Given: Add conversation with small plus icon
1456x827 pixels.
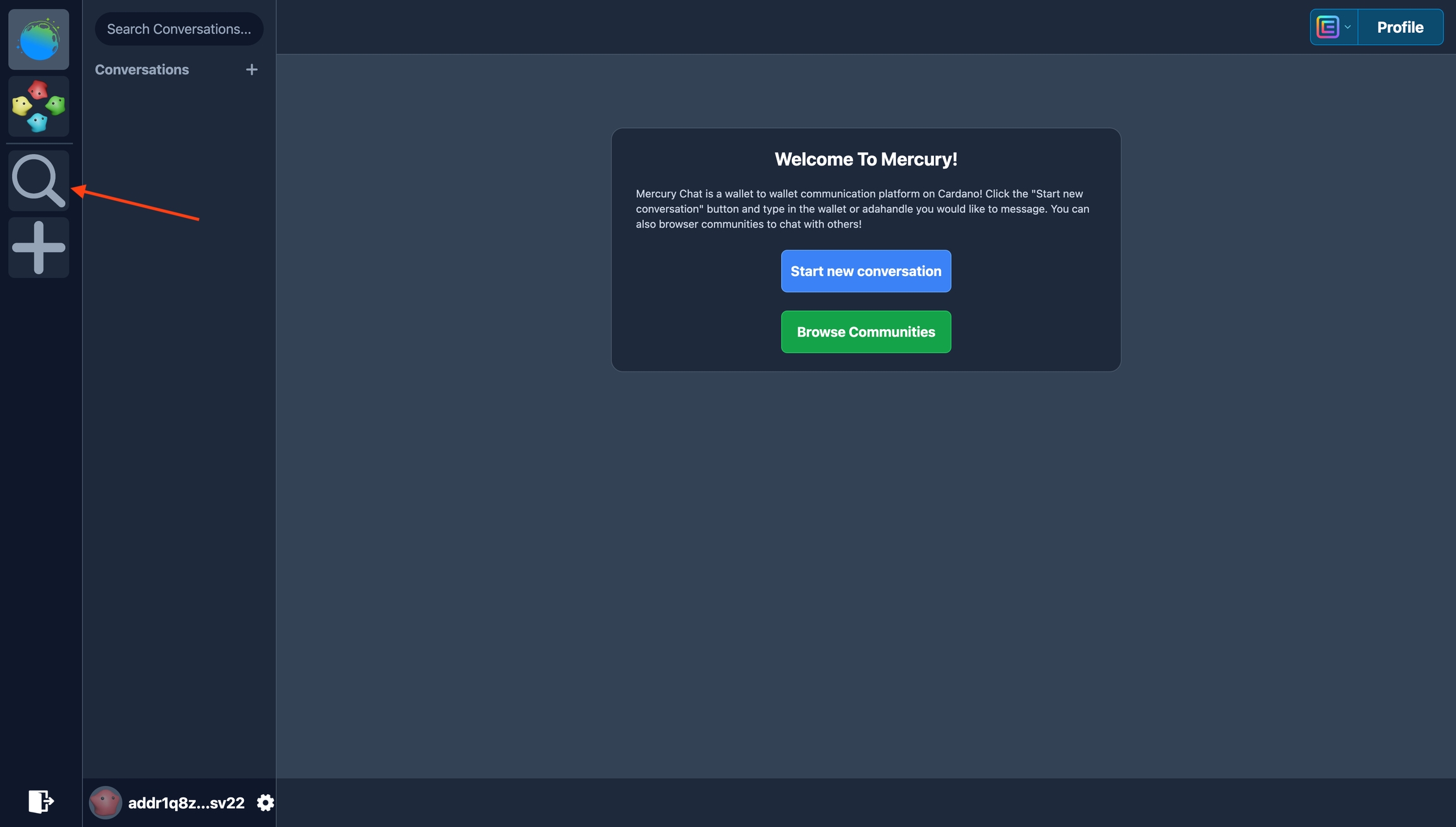Looking at the screenshot, I should click(x=252, y=69).
